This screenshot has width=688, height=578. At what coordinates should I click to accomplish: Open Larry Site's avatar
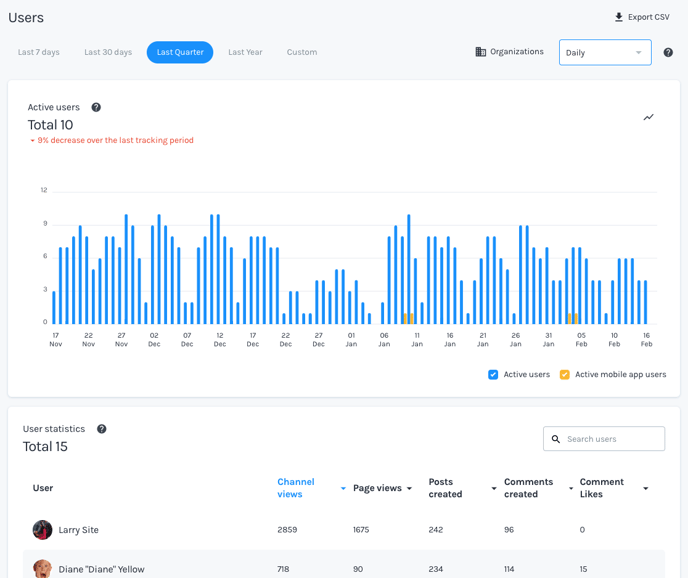(42, 530)
